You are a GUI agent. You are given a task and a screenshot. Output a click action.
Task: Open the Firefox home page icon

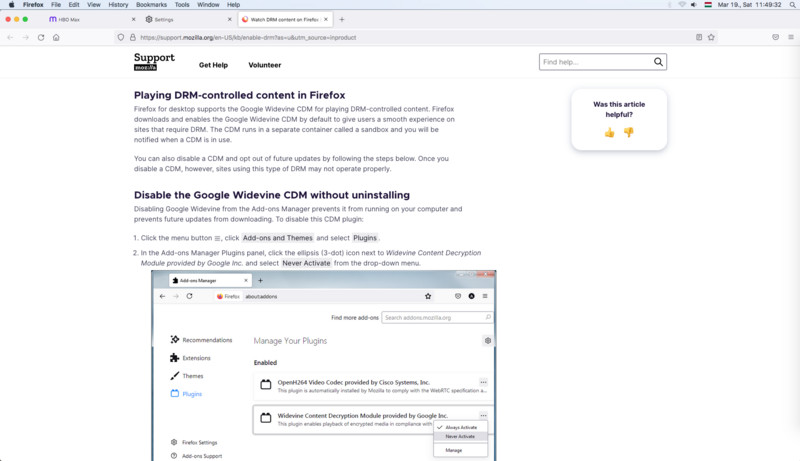point(56,37)
